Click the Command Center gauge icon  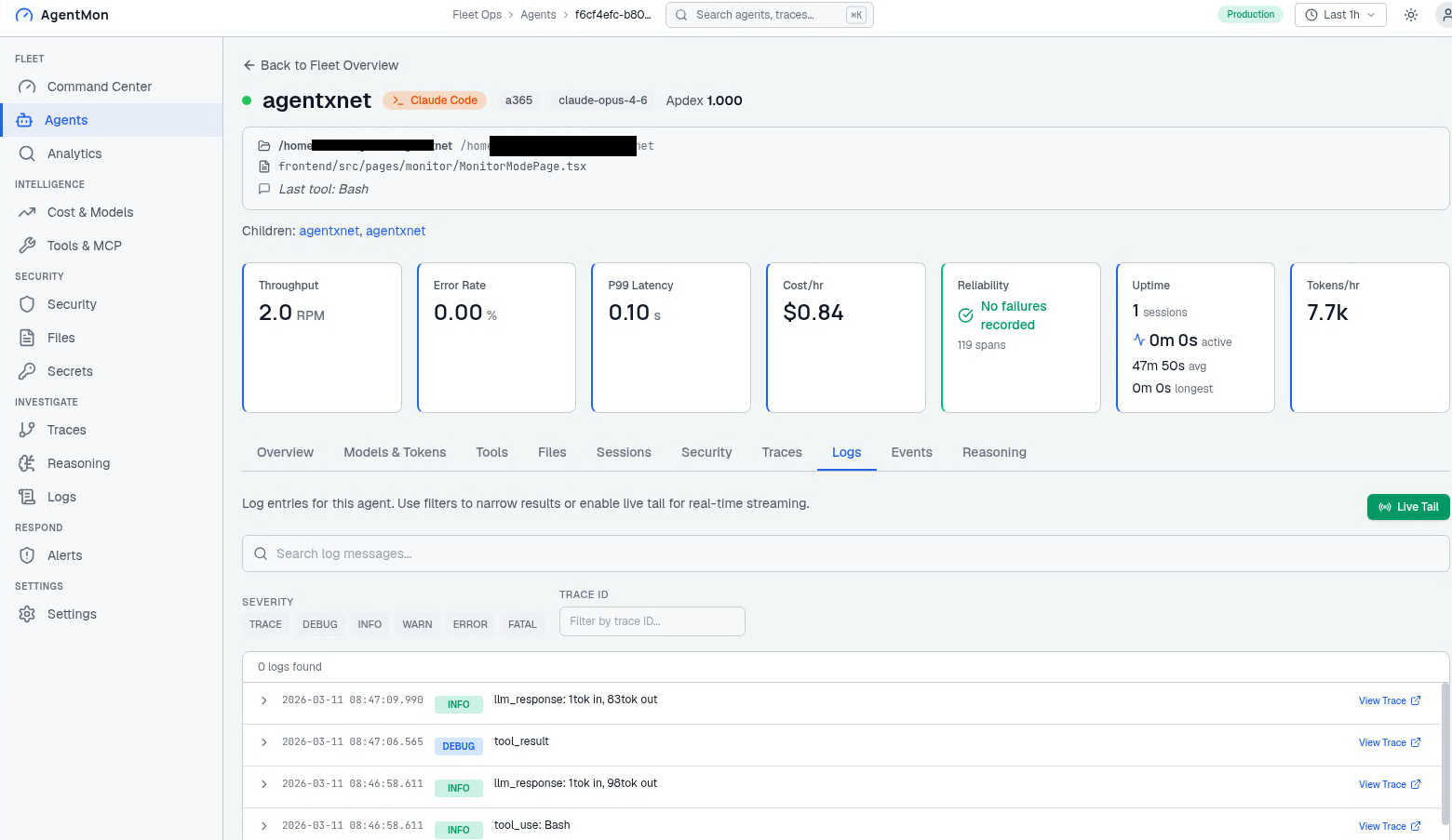27,87
